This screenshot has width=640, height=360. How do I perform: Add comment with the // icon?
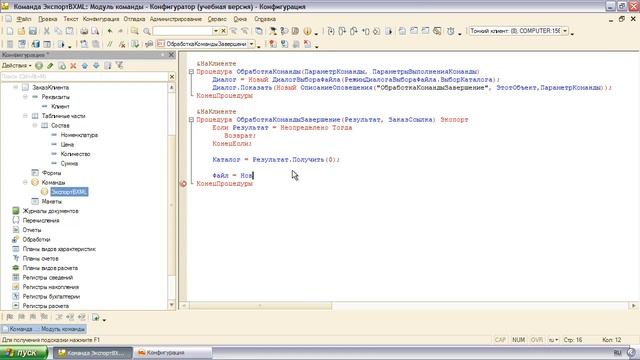pos(109,44)
